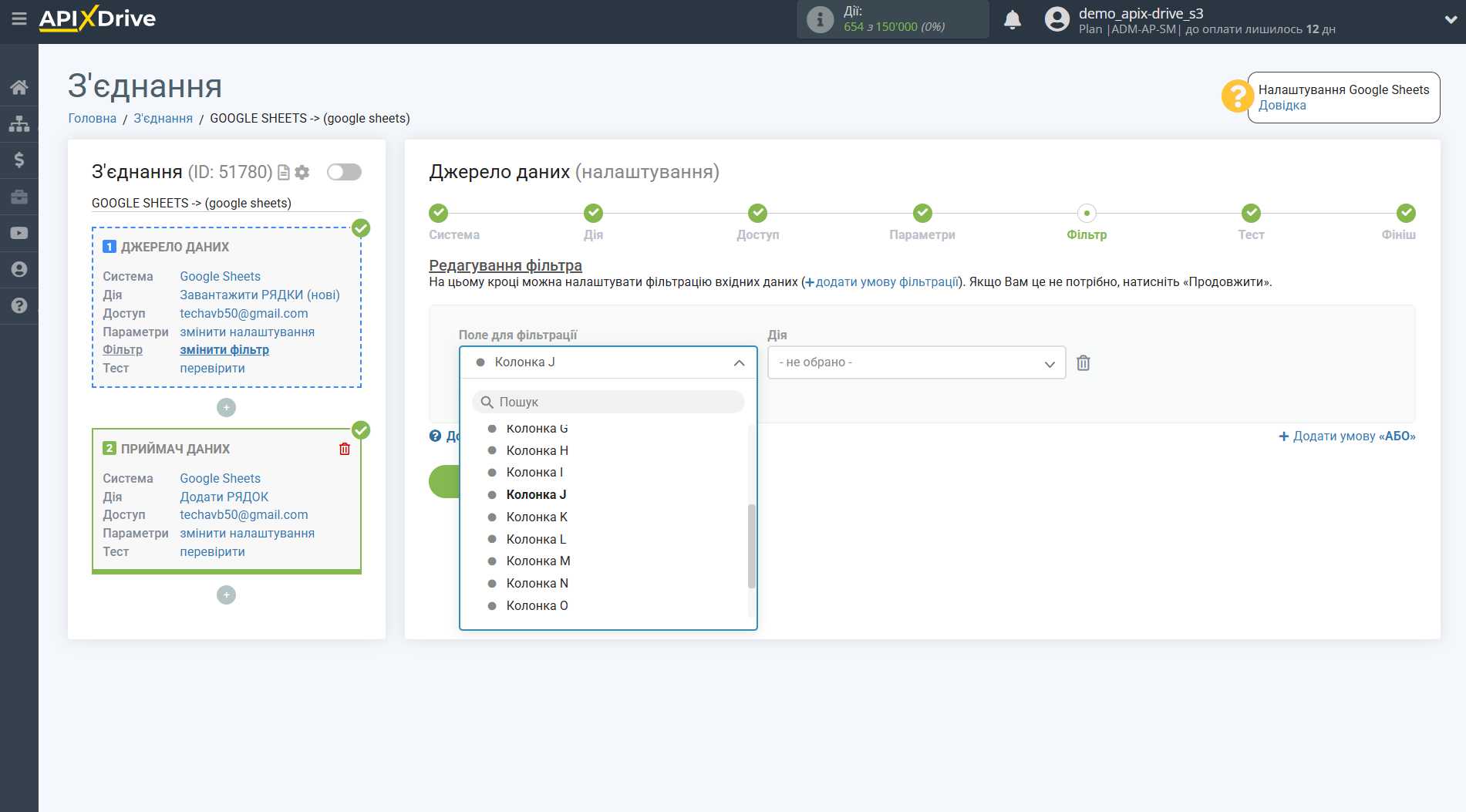Click the connection document icon

tap(284, 172)
